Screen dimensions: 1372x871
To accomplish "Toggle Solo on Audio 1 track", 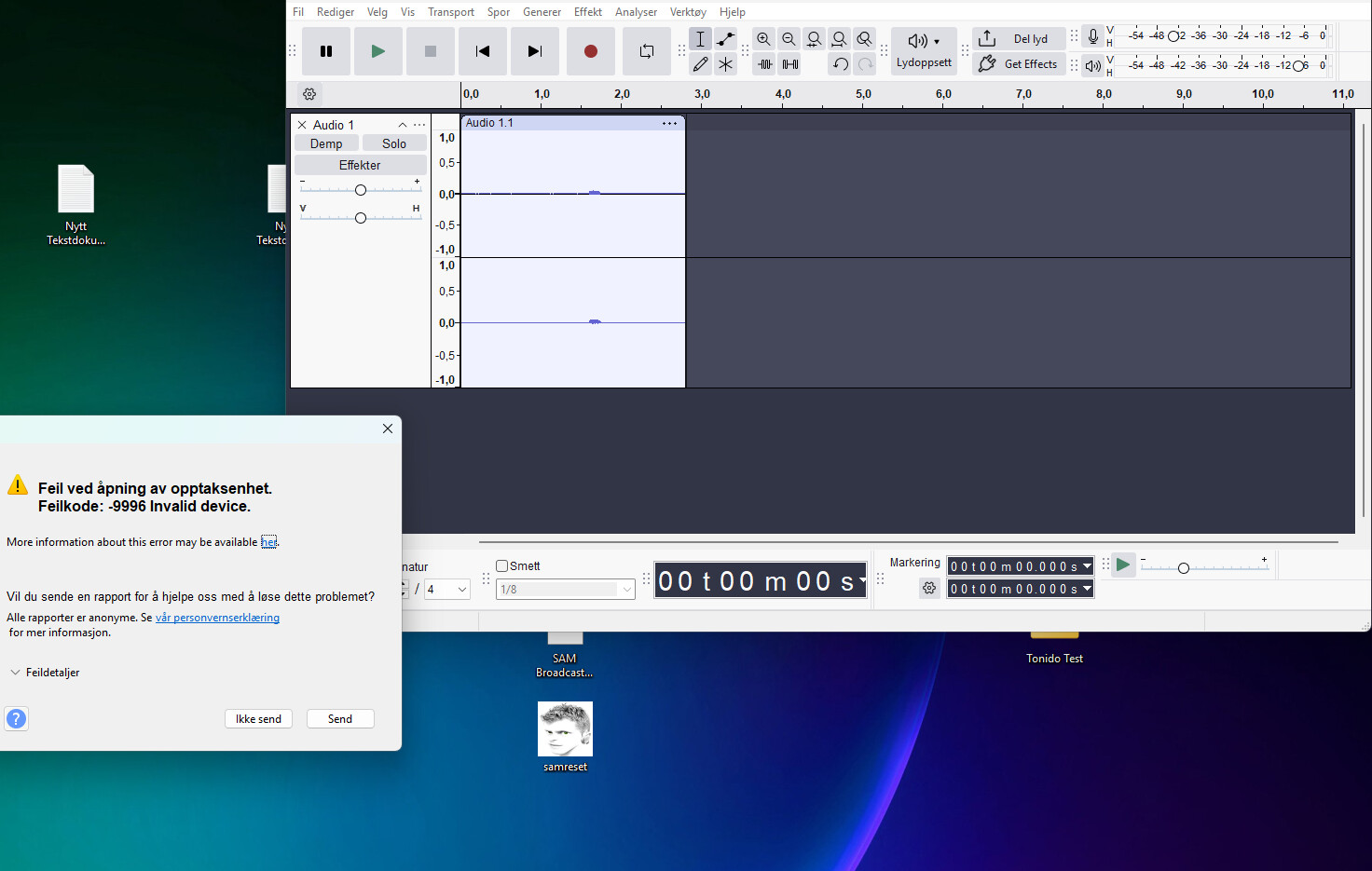I will 394,143.
